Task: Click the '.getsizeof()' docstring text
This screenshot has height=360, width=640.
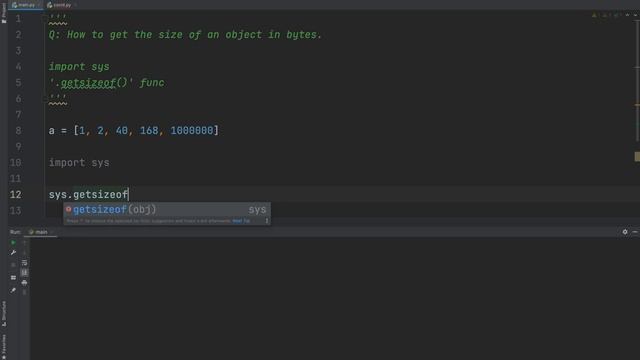Action: pyautogui.click(x=91, y=82)
